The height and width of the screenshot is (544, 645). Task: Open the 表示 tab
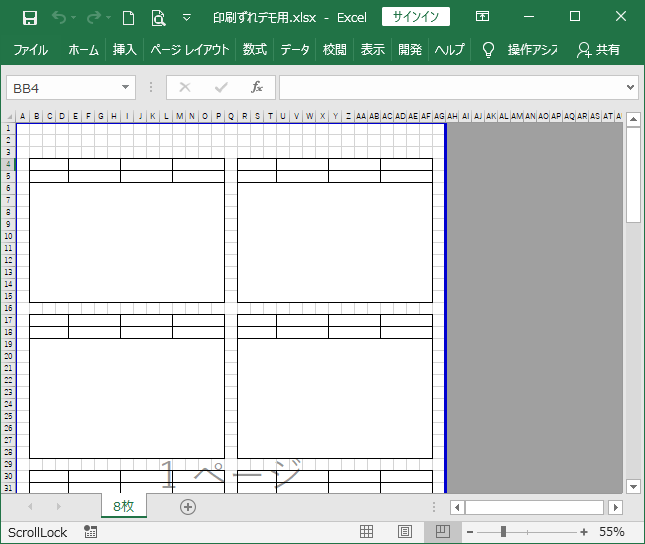point(373,50)
